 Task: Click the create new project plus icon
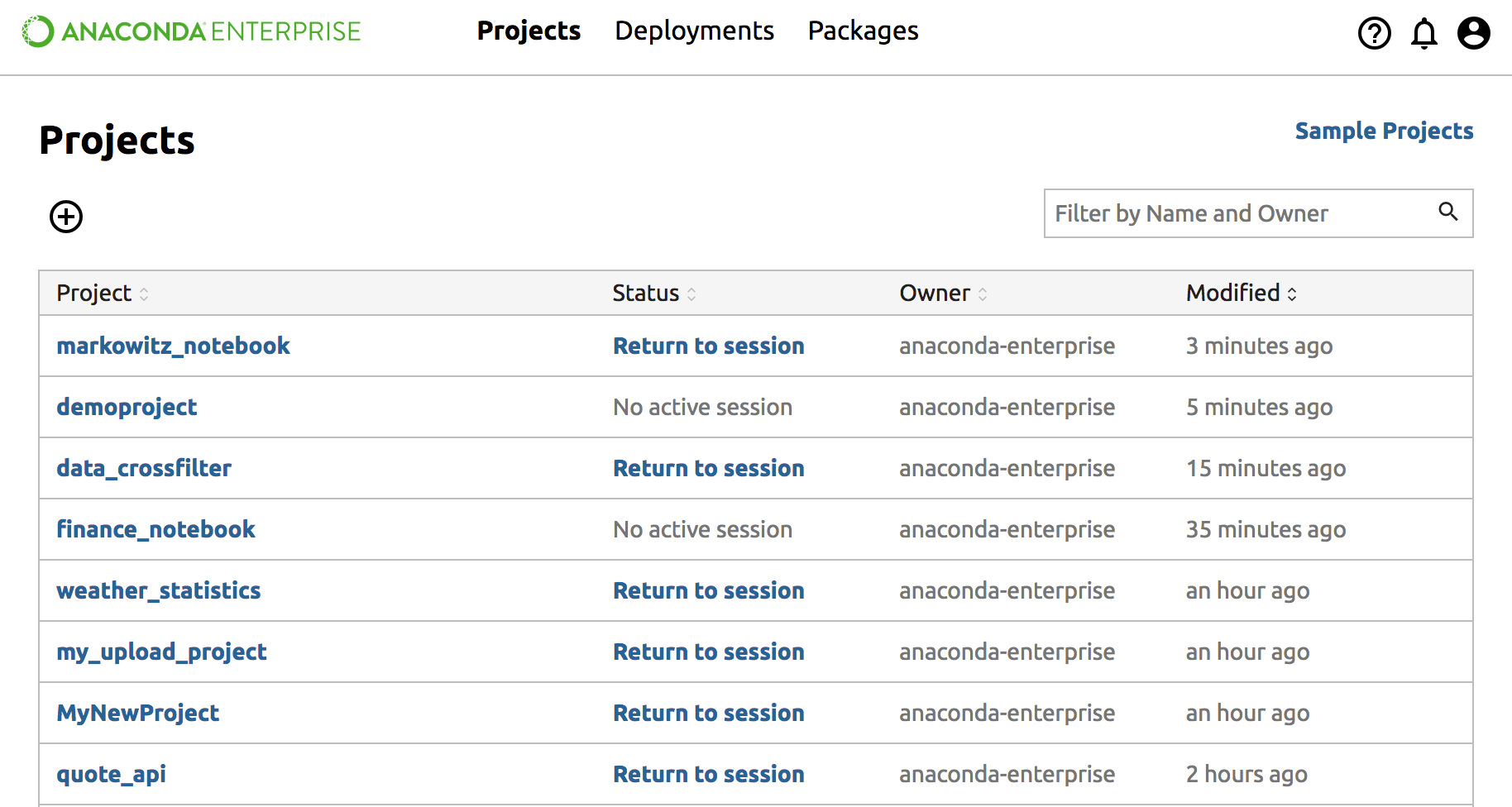tap(66, 217)
